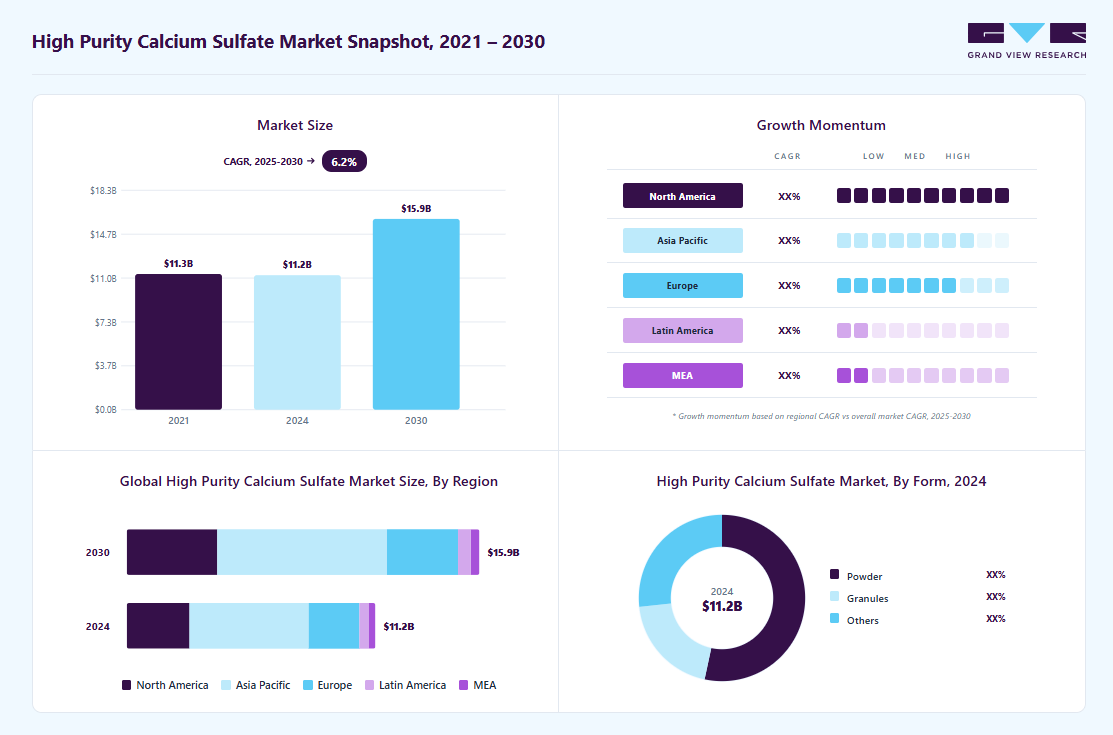Click the dashboard title text

(x=288, y=42)
